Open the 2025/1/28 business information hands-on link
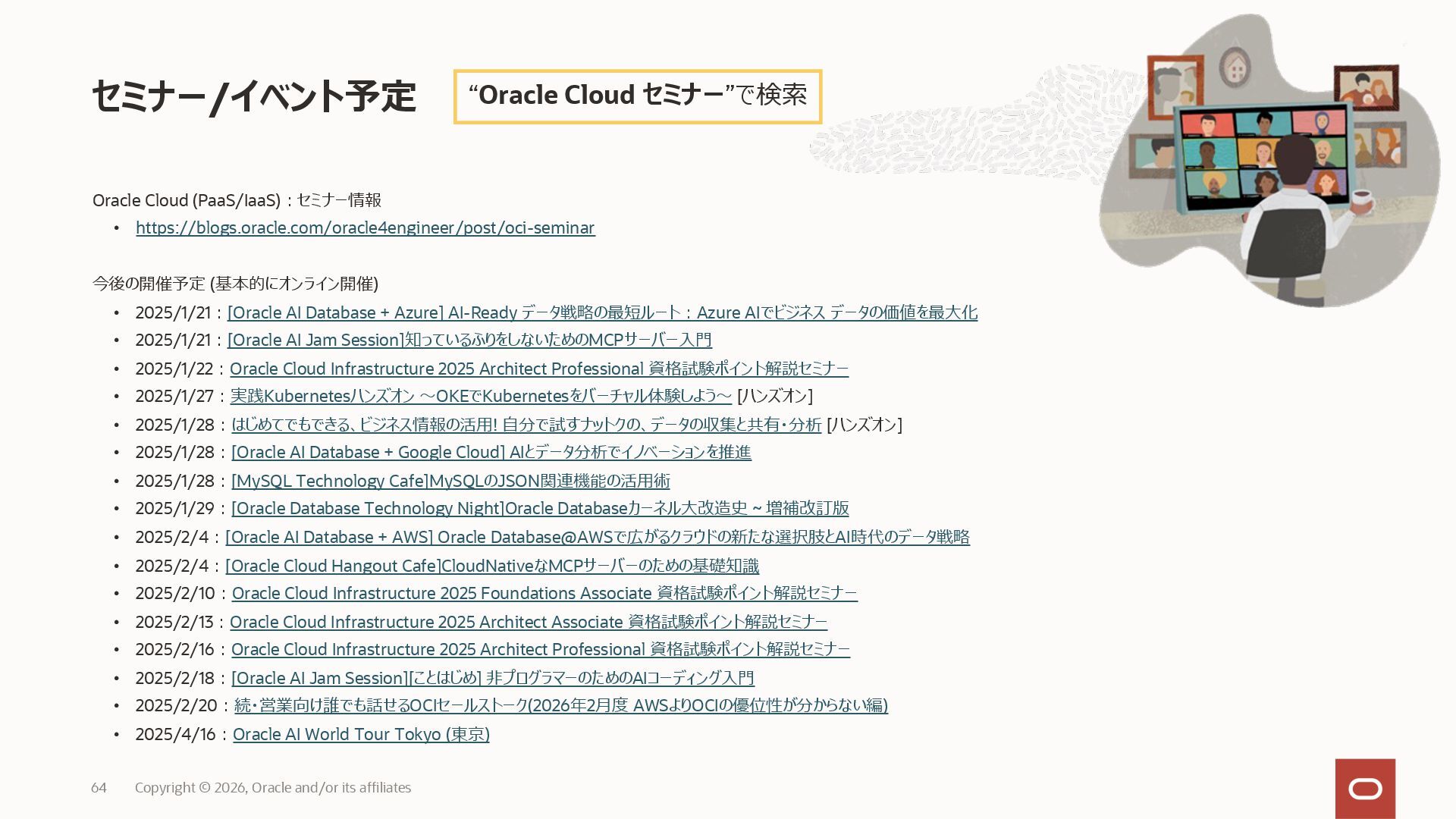Viewport: 1456px width, 819px height. pyautogui.click(x=526, y=425)
